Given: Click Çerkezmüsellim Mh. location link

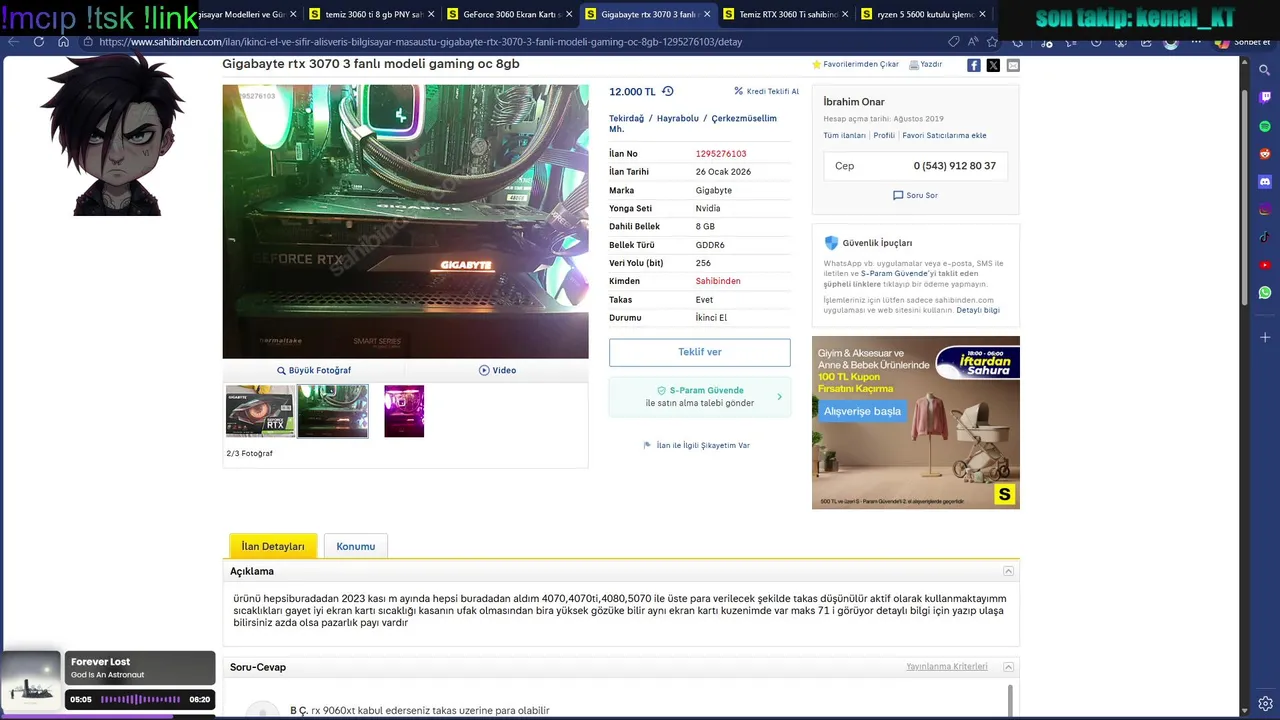Looking at the screenshot, I should (693, 124).
